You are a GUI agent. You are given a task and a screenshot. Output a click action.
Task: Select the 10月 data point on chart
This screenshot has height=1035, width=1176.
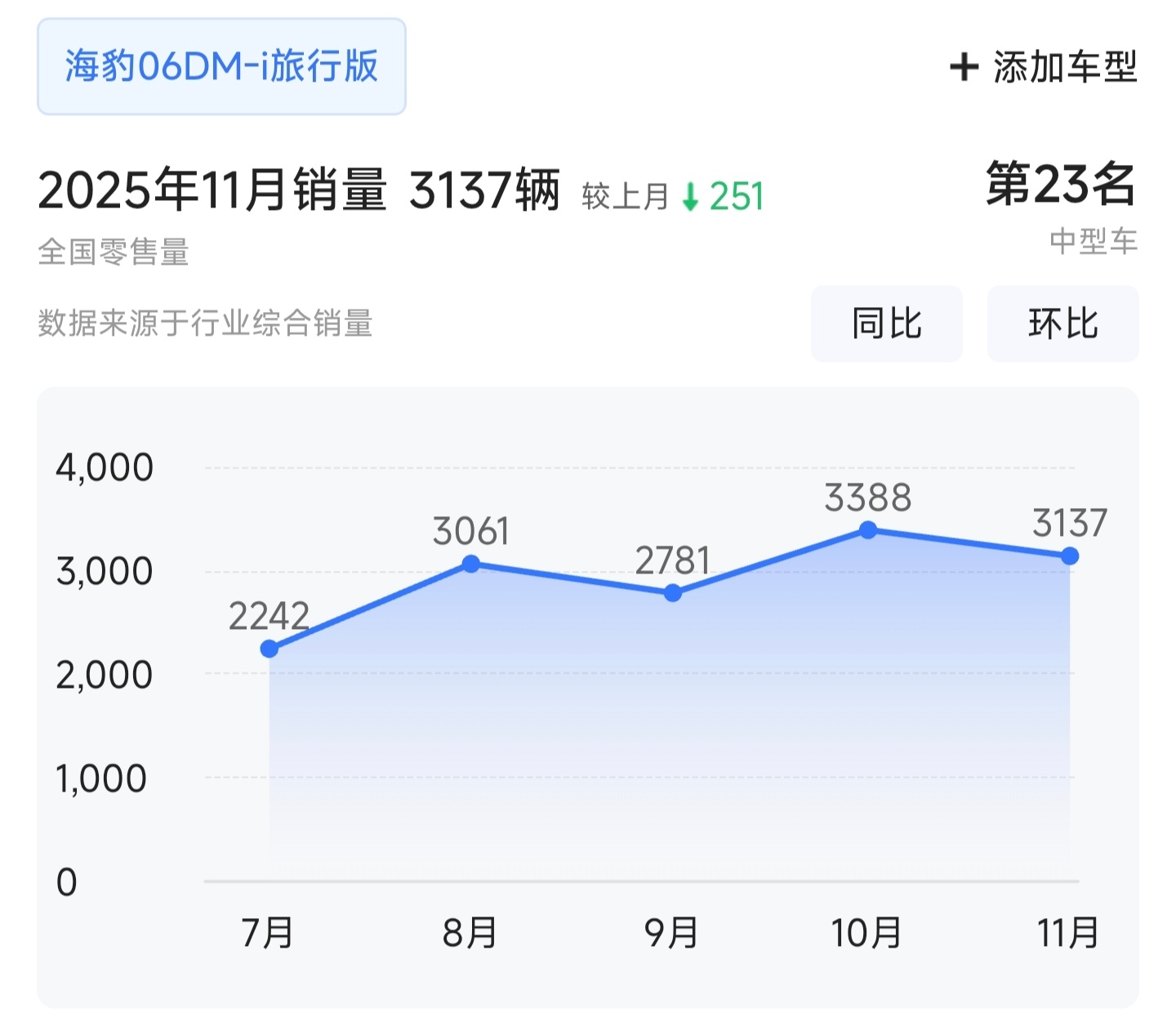(x=868, y=530)
